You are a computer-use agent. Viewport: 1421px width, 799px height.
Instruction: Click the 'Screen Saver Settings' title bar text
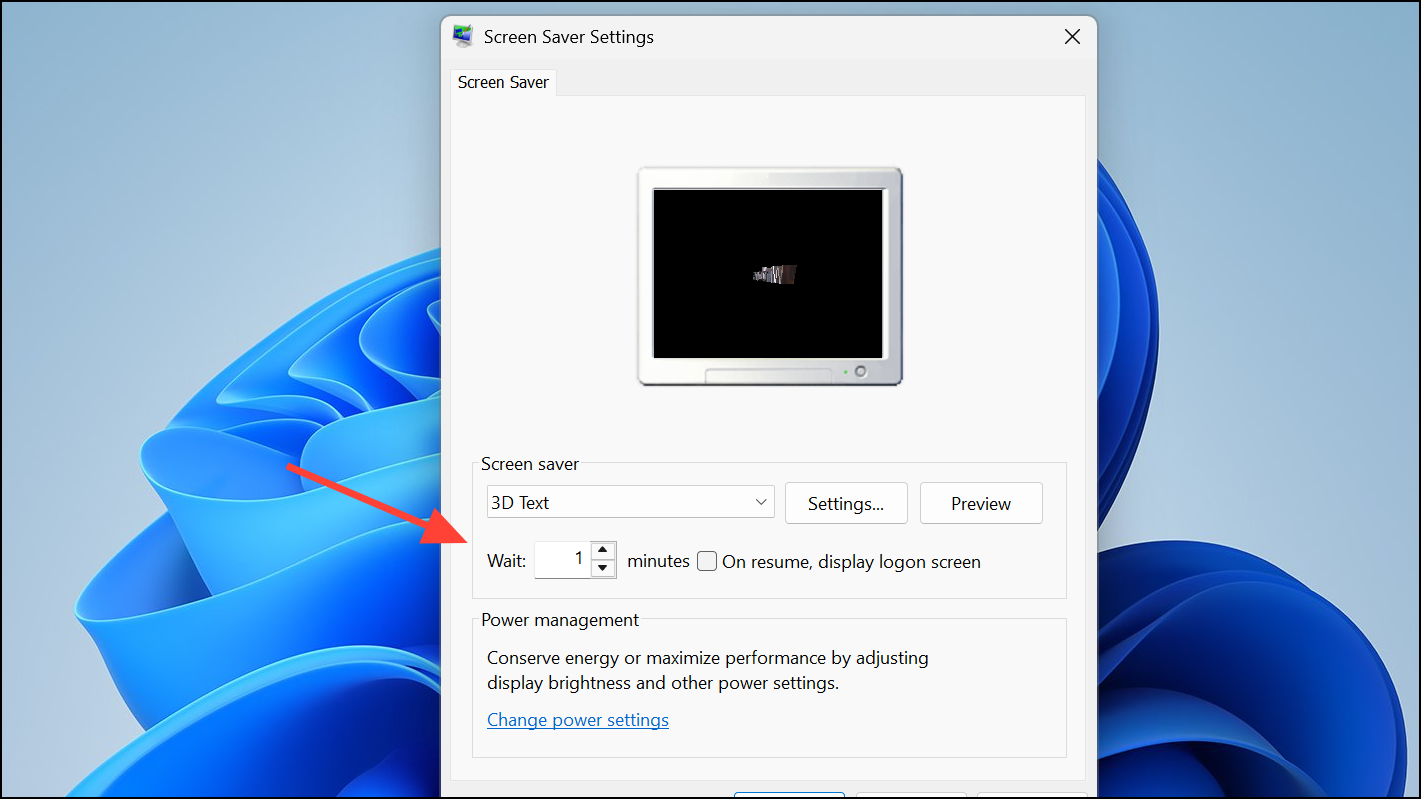568,37
